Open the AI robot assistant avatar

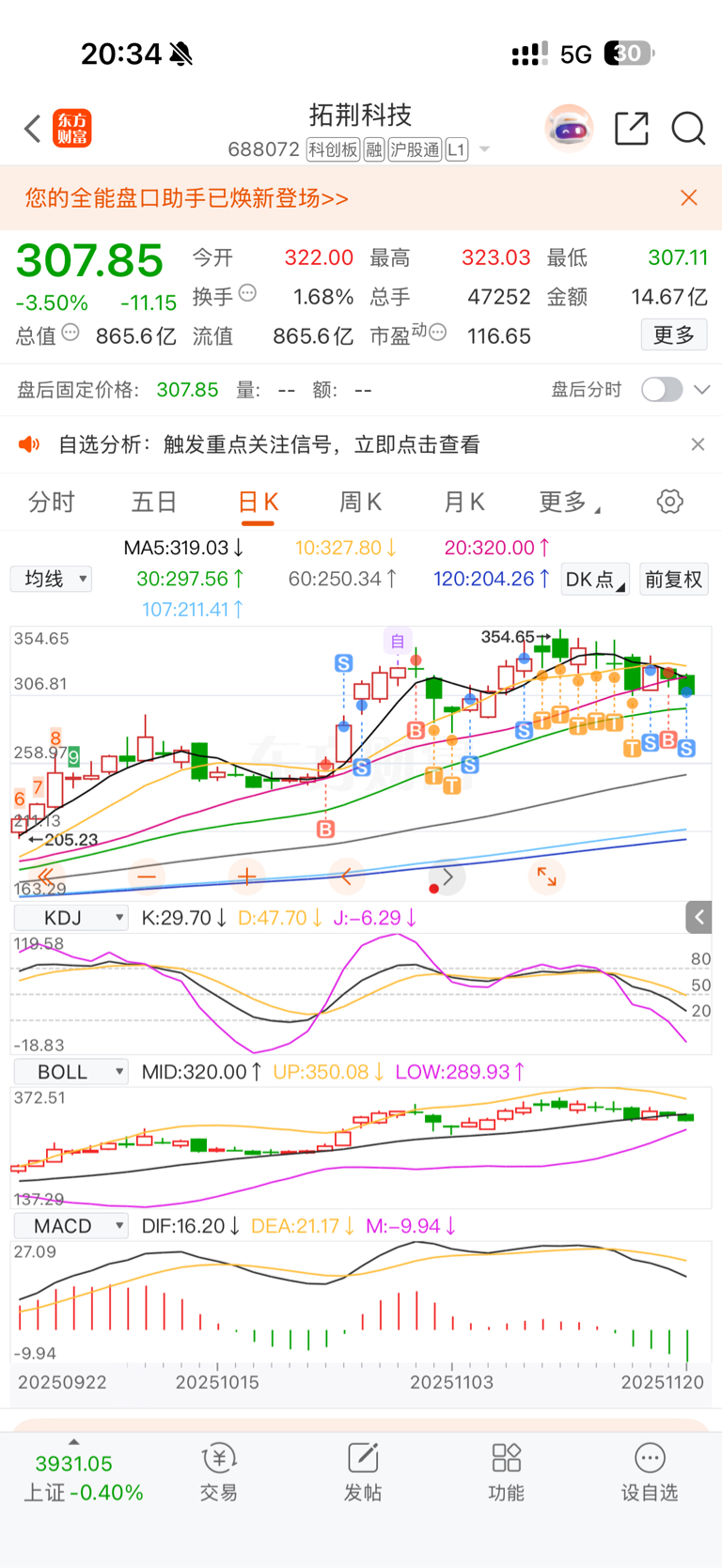569,129
